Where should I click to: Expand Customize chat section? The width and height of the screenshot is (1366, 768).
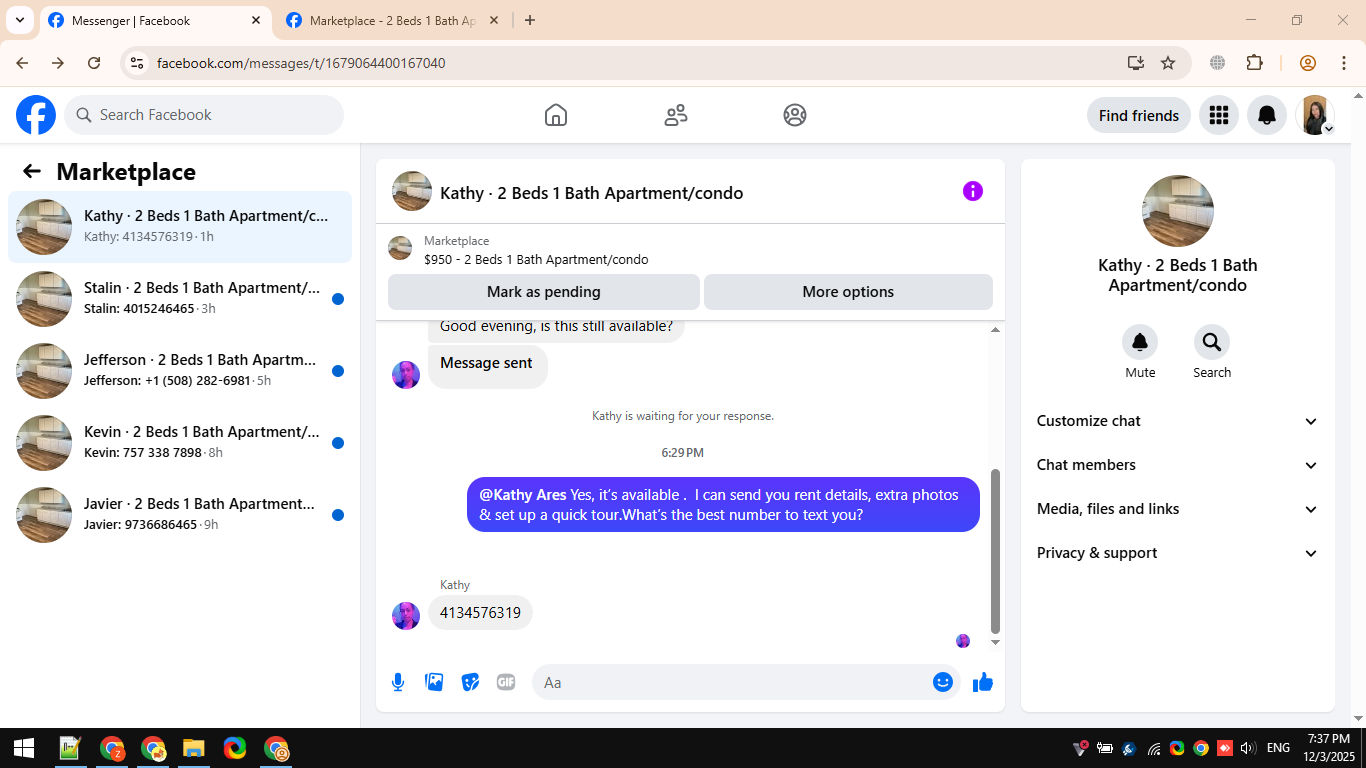point(1178,421)
